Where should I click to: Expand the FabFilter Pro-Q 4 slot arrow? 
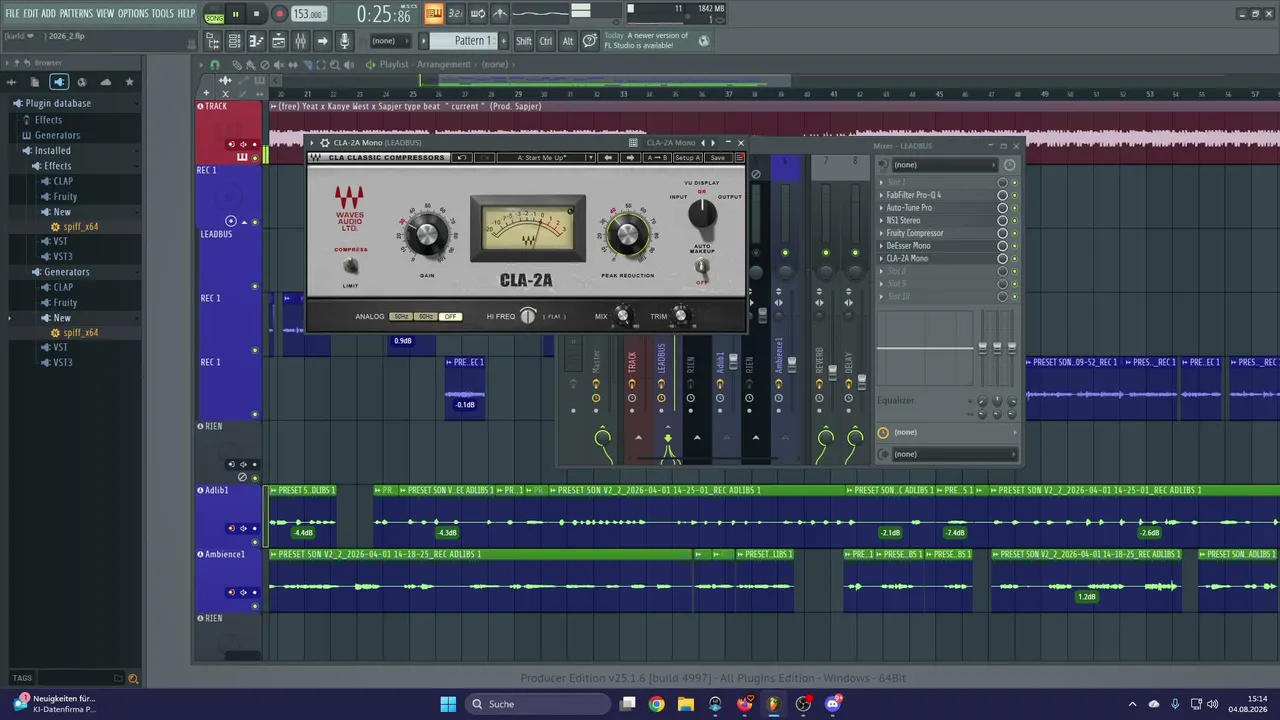point(881,195)
